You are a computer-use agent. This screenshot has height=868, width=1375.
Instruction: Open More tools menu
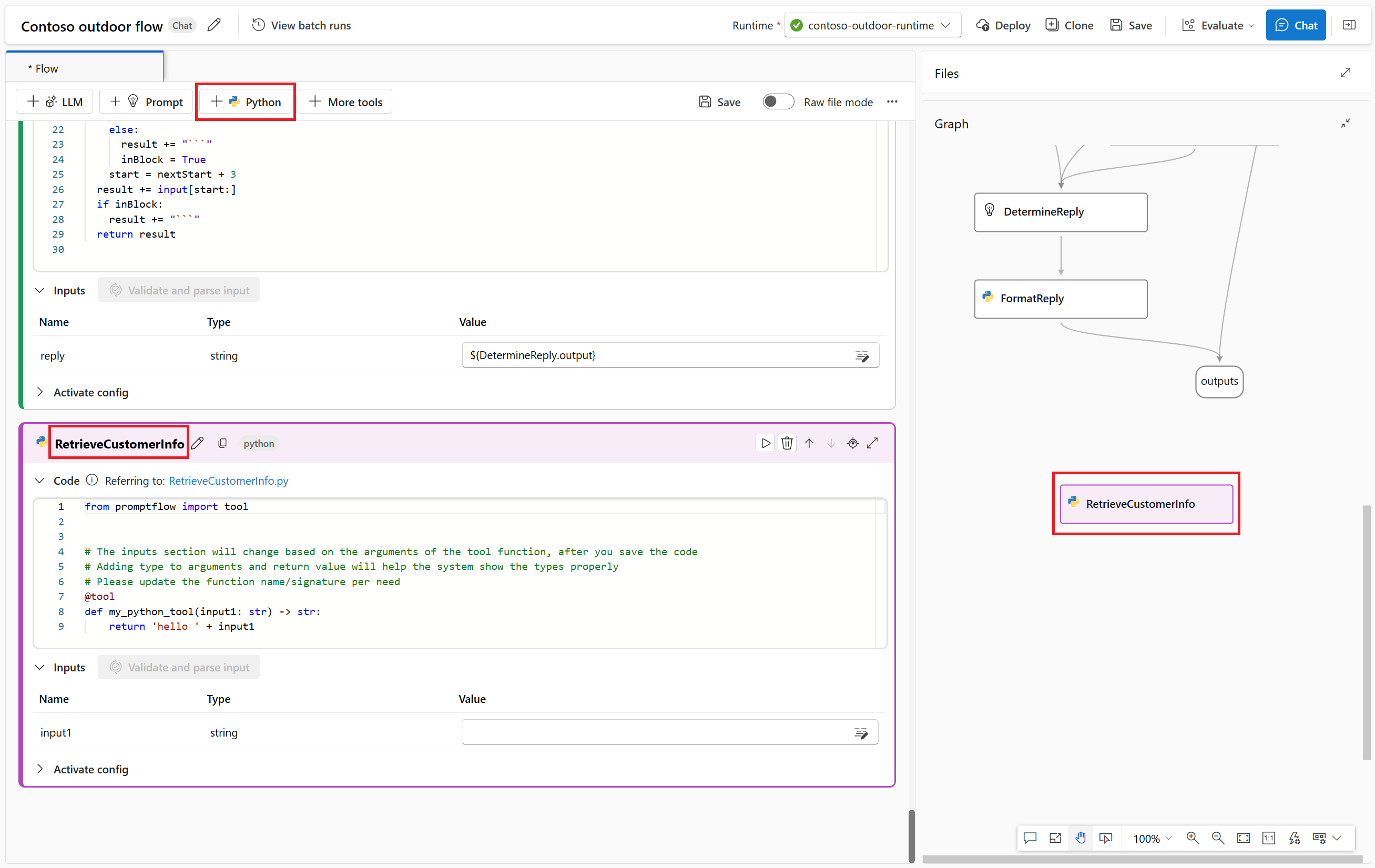point(345,101)
